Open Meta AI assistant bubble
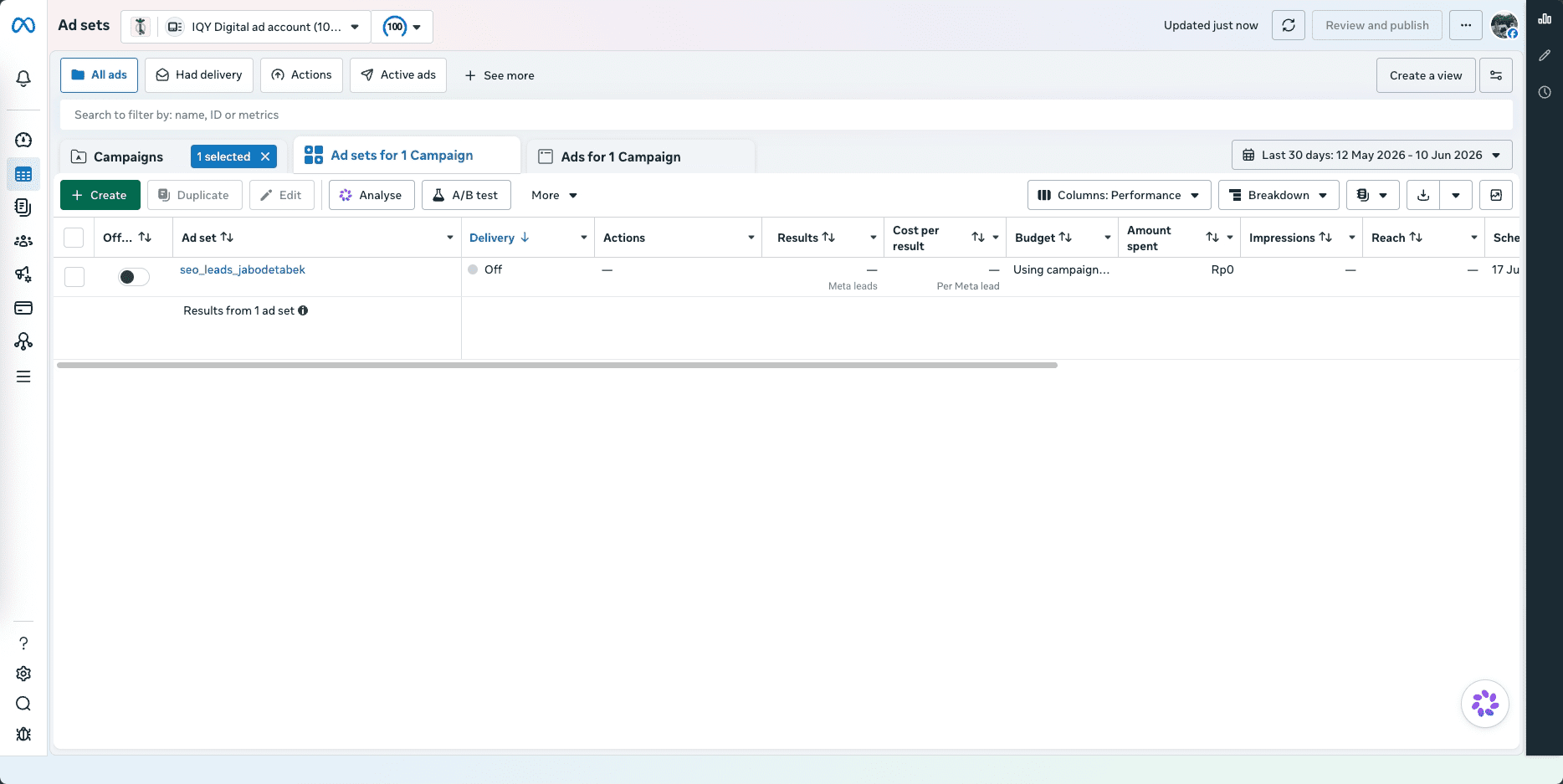The image size is (1563, 784). 1485,704
